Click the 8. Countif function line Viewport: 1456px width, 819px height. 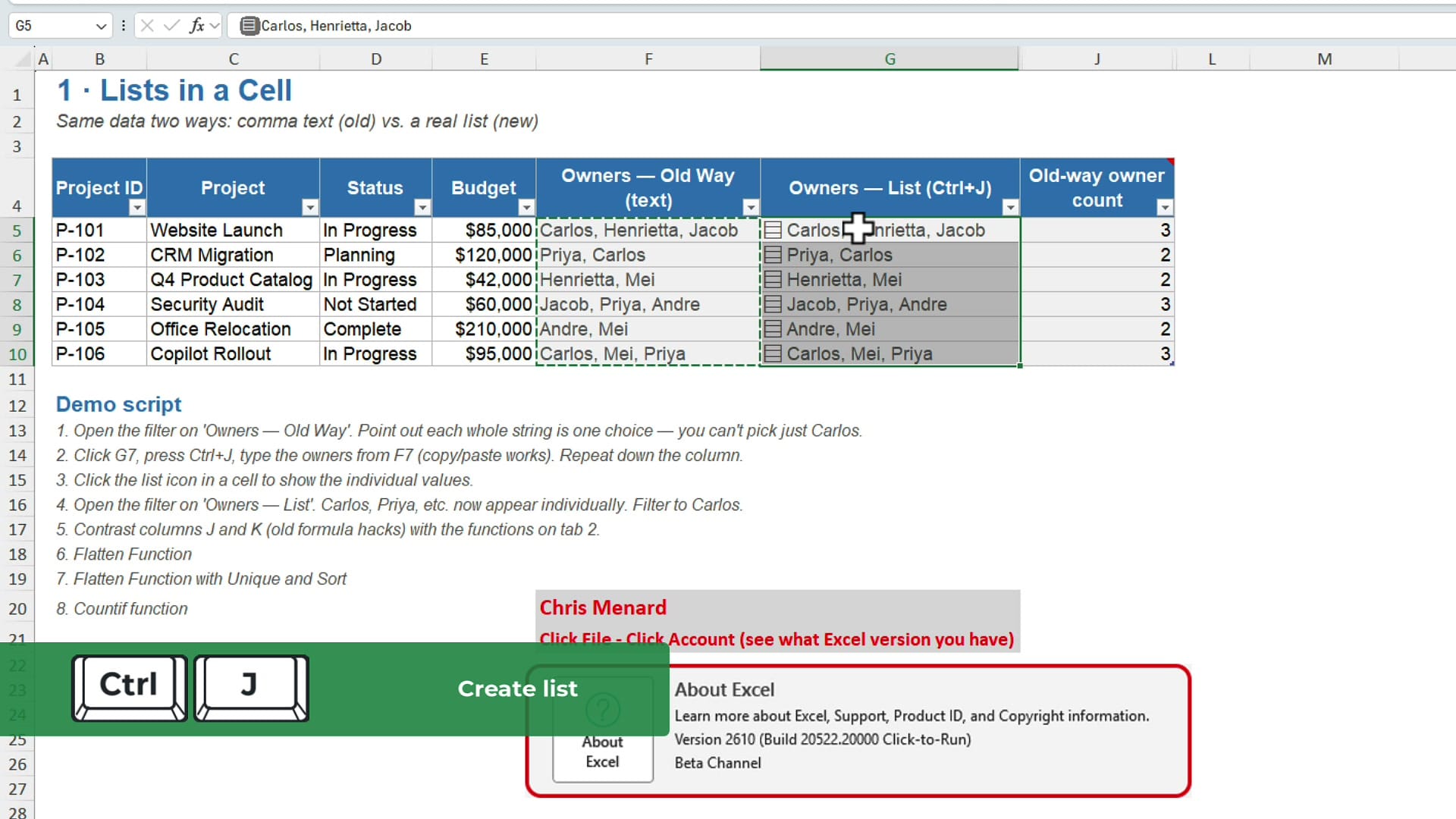(x=121, y=609)
